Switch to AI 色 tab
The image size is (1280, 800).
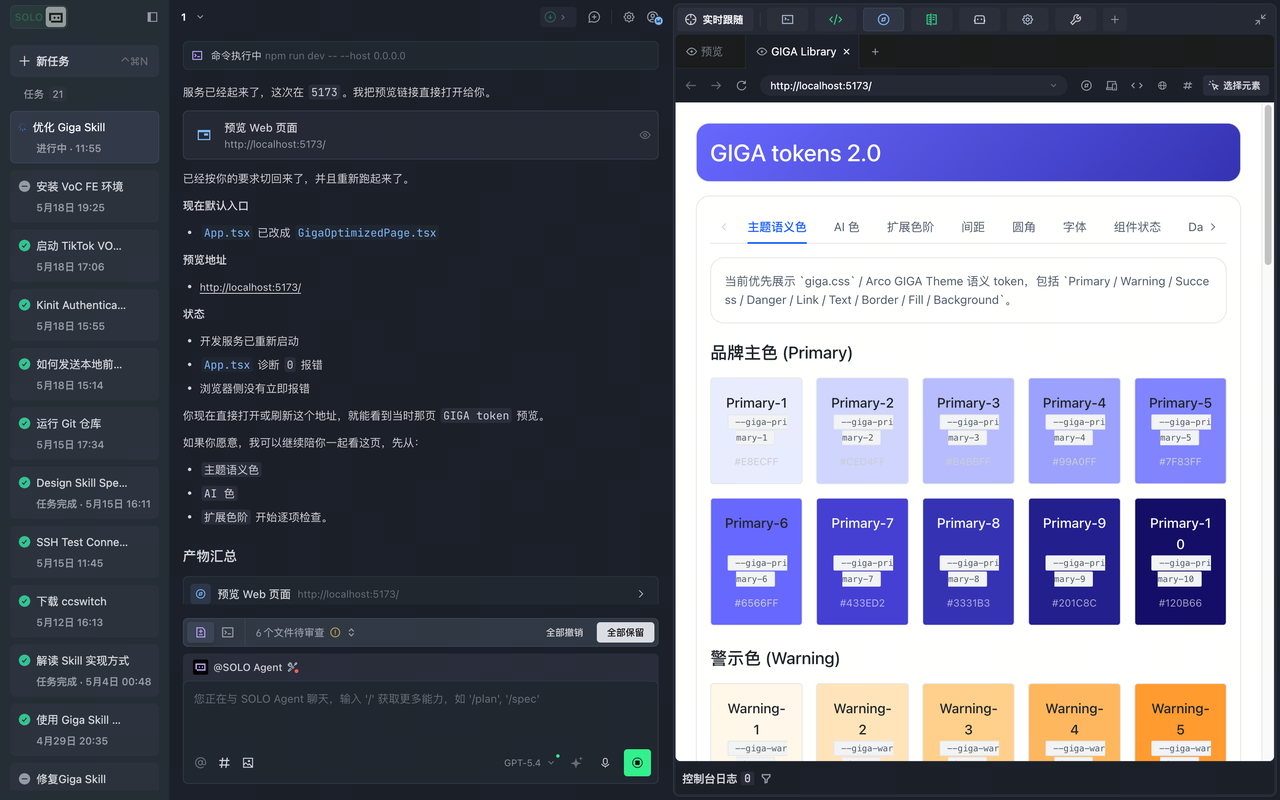pos(847,227)
